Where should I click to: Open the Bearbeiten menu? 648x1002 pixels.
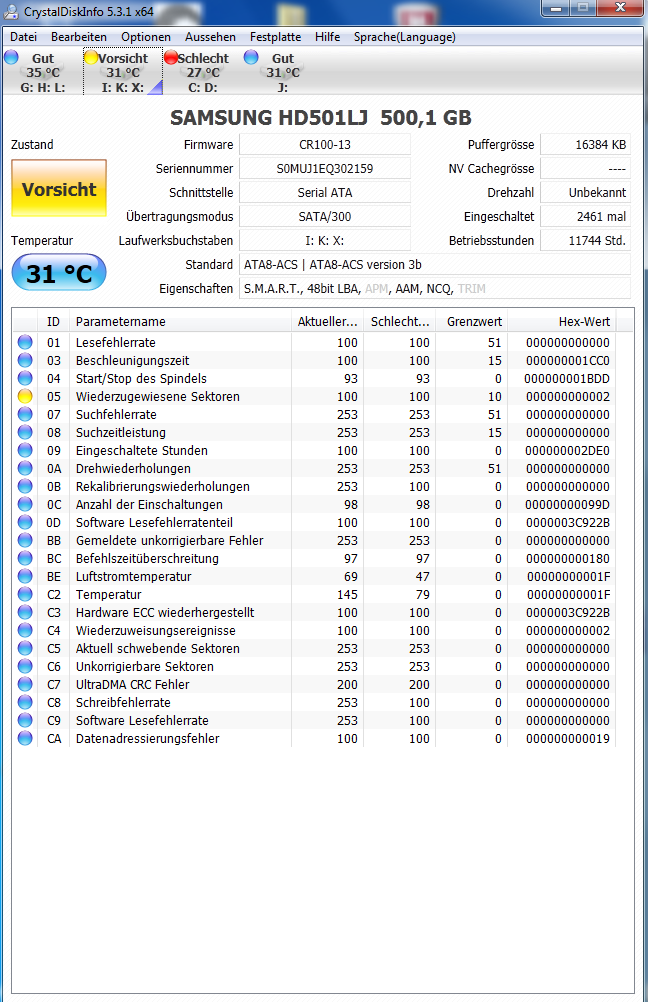(79, 37)
